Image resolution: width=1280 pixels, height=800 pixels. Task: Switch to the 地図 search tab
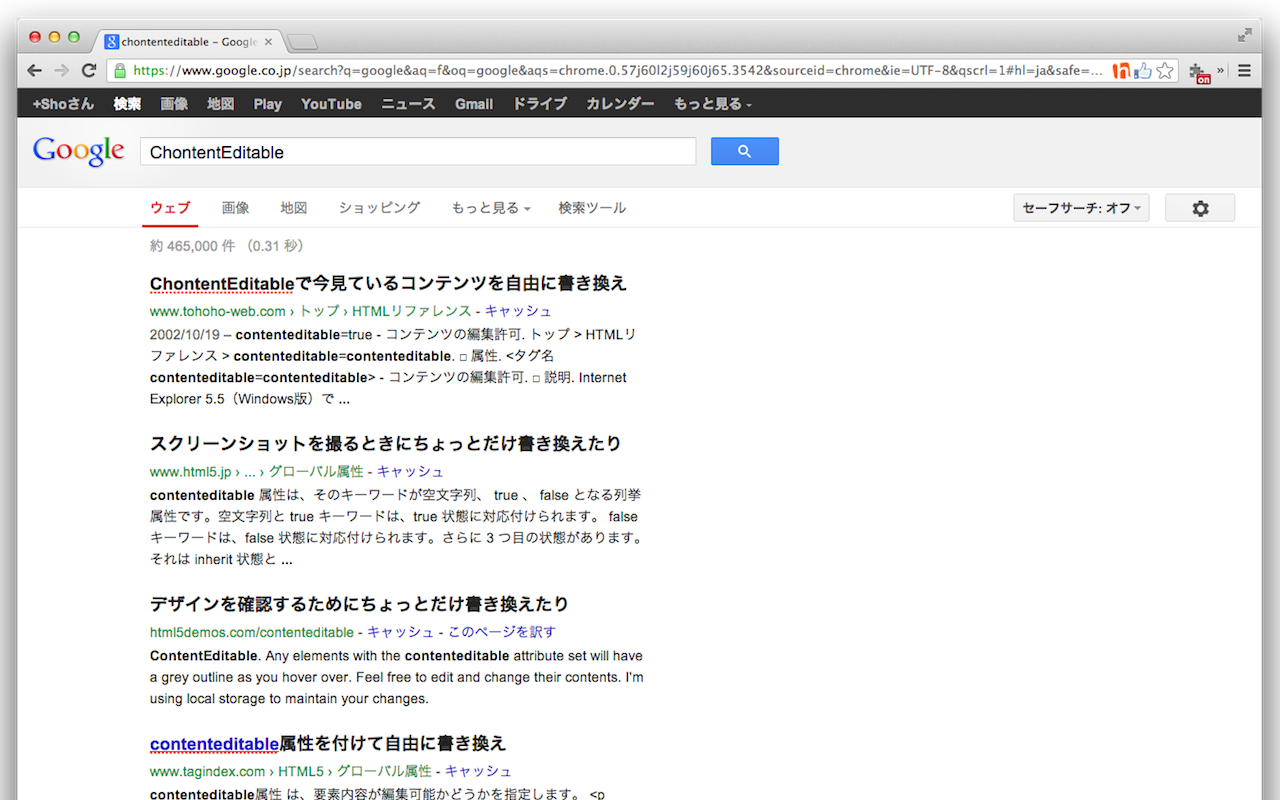(x=294, y=208)
